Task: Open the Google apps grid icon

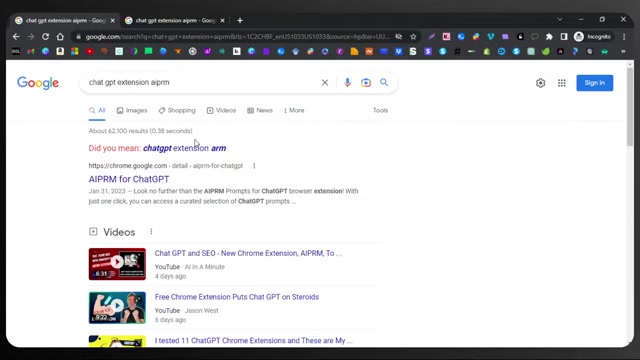Action: [x=562, y=83]
